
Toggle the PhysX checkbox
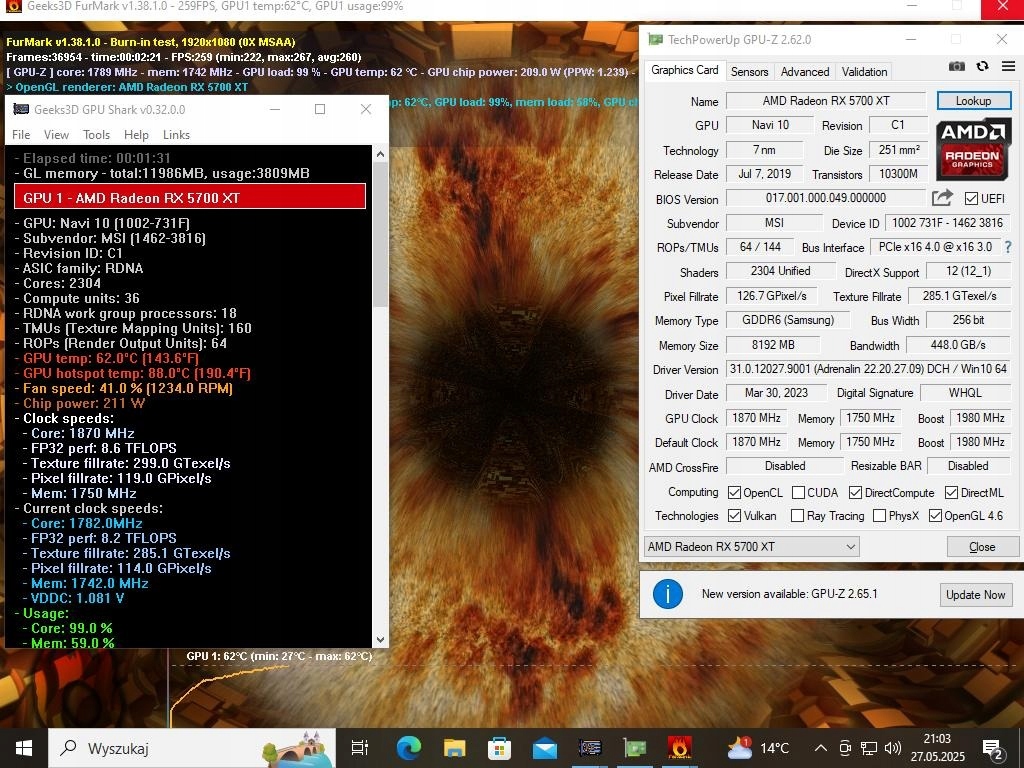[x=880, y=516]
